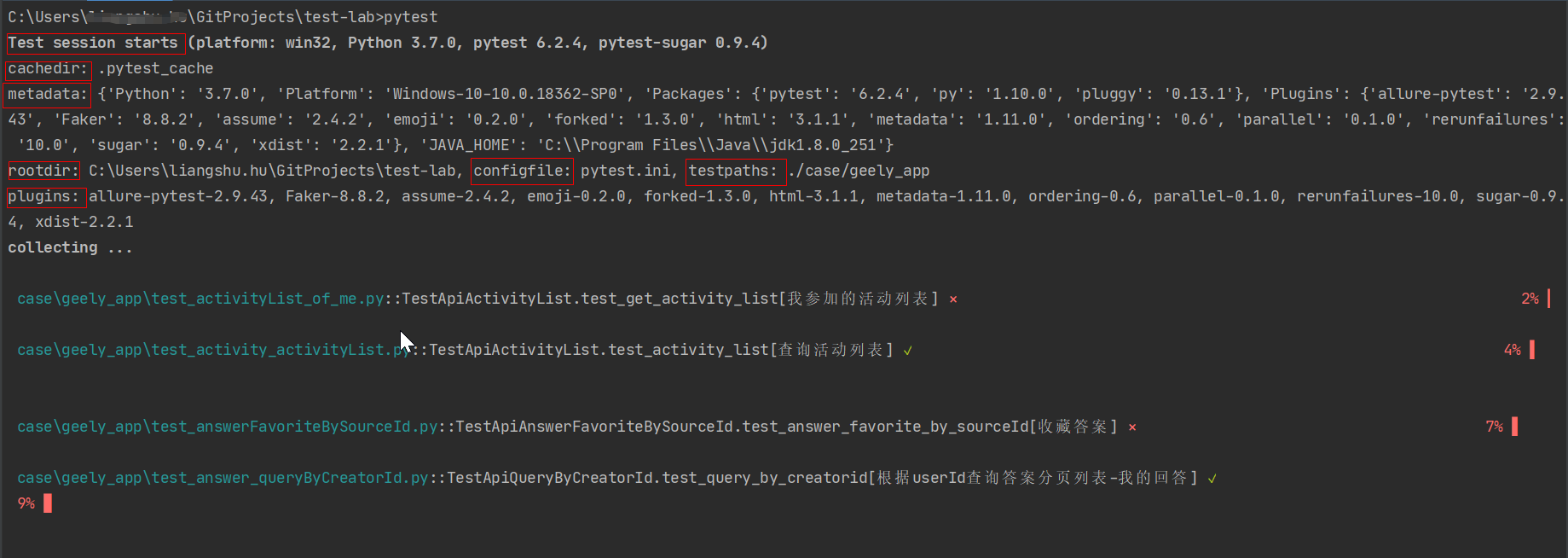Click the red cross after test_answer_favorite_by_sourceId
The height and width of the screenshot is (558, 1568).
pos(1132,427)
